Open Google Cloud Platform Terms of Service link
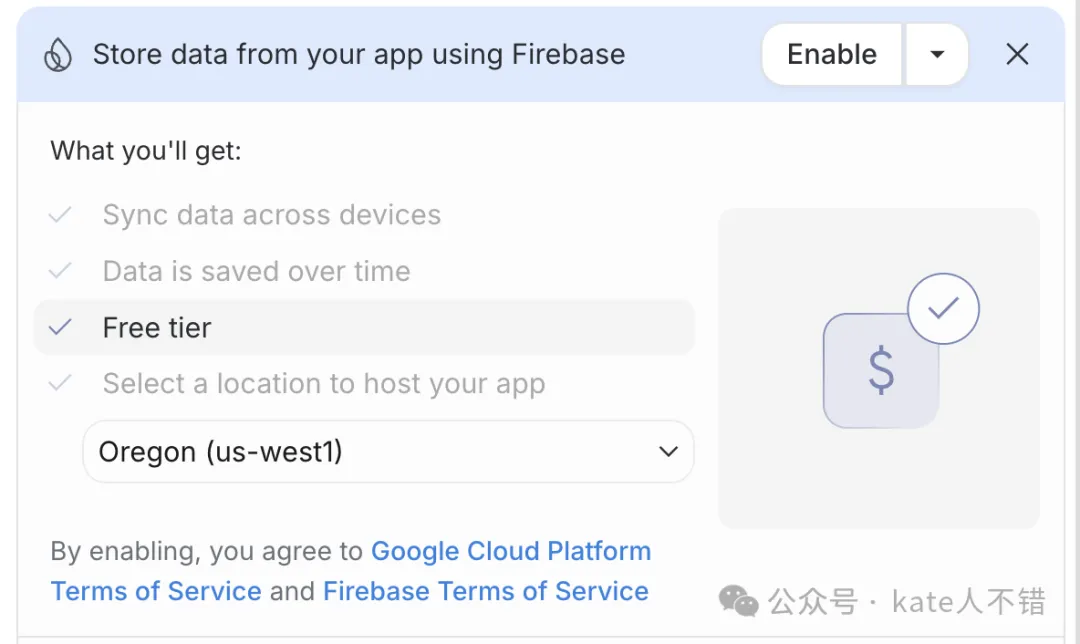This screenshot has width=1080, height=644. (510, 551)
